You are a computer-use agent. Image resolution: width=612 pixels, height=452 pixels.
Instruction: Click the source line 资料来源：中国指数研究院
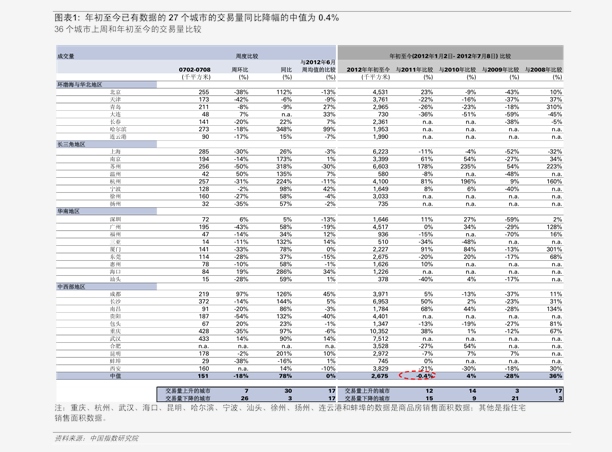pos(96,438)
